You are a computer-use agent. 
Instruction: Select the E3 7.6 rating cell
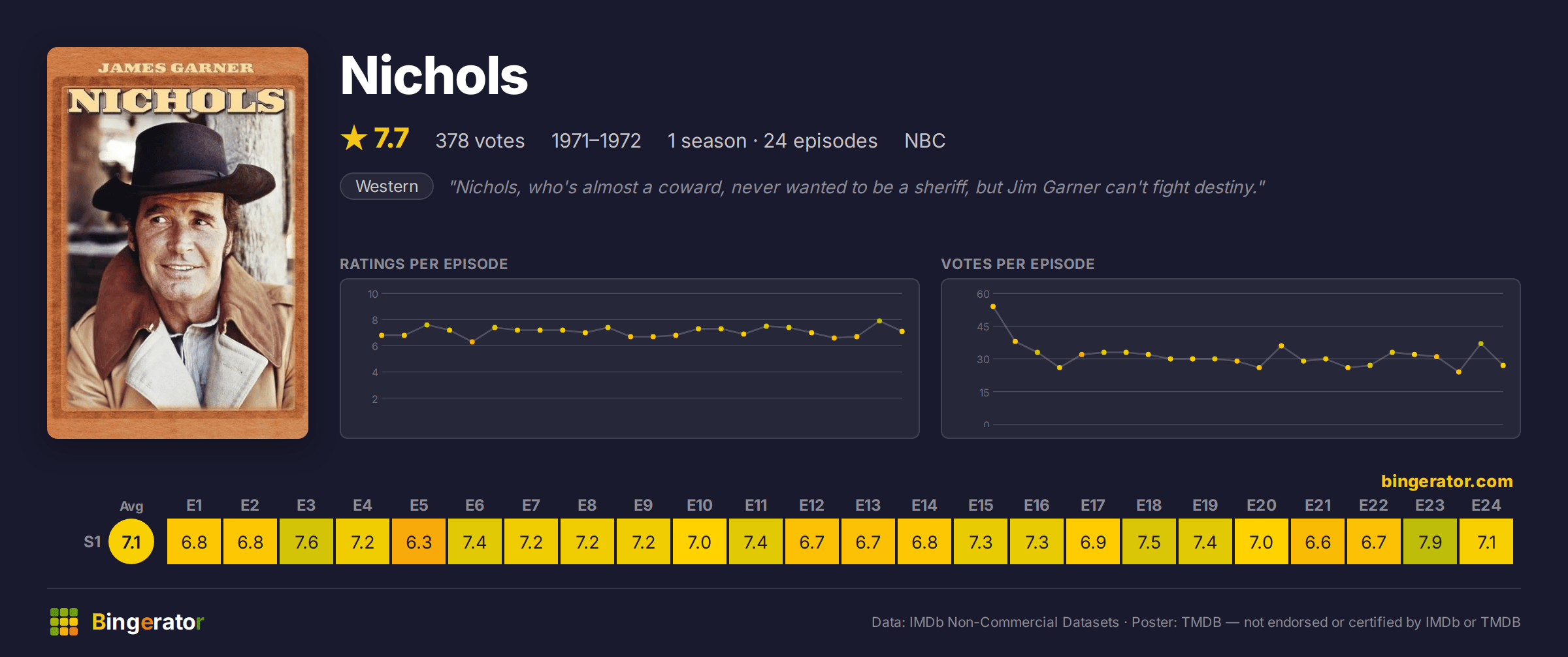pyautogui.click(x=306, y=541)
